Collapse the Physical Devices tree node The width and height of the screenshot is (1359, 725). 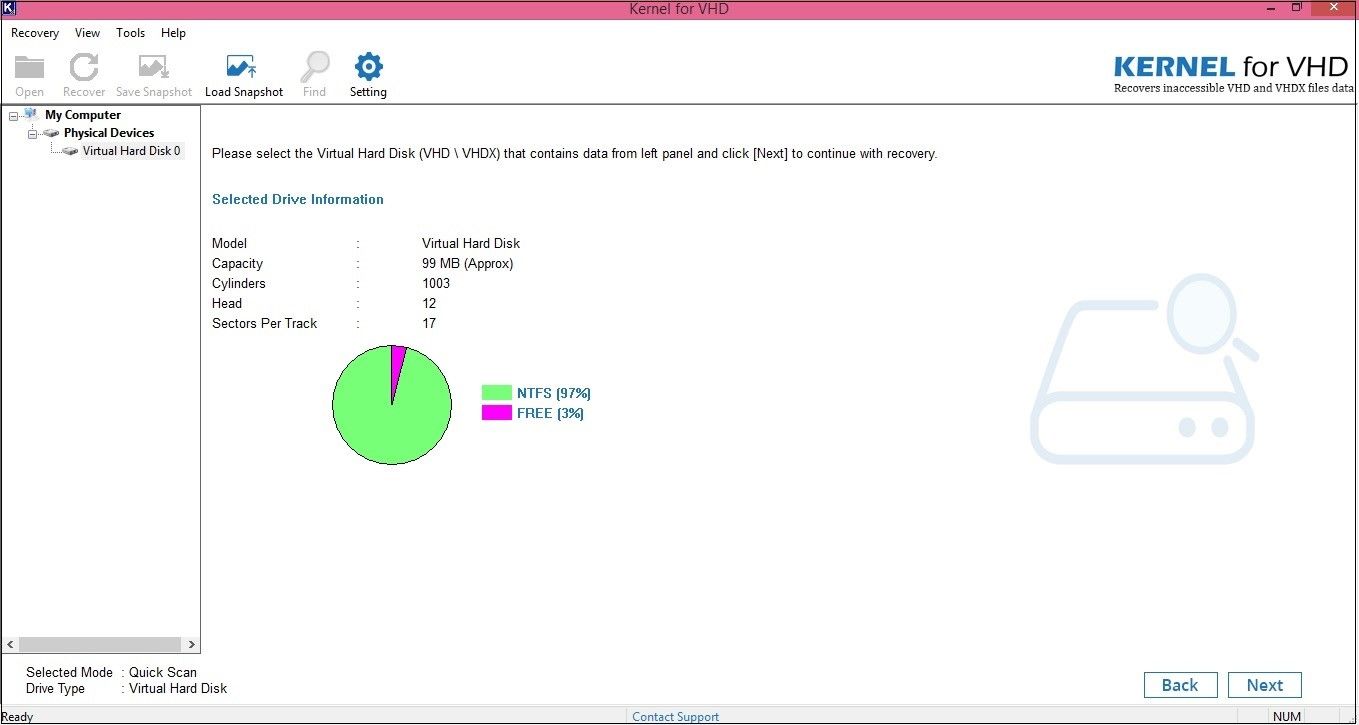click(x=32, y=134)
